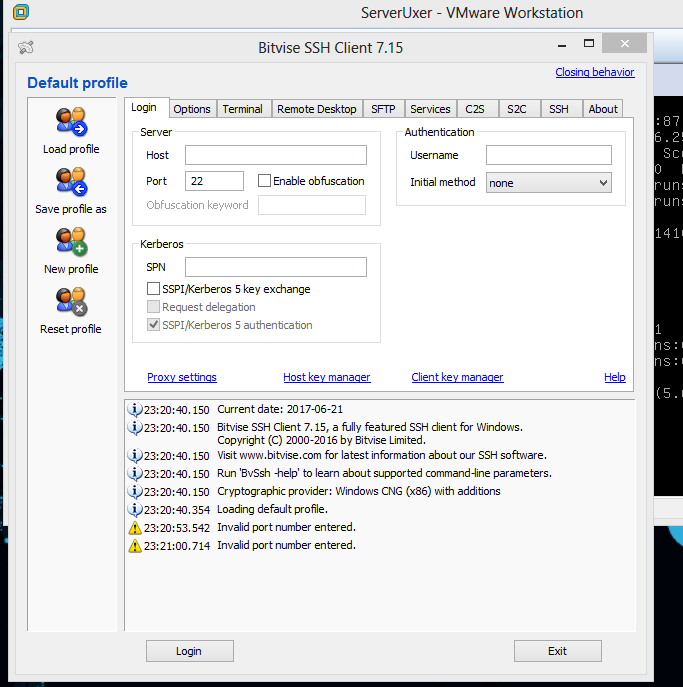This screenshot has height=687, width=683.
Task: Open the Load profile icon
Action: (71, 121)
